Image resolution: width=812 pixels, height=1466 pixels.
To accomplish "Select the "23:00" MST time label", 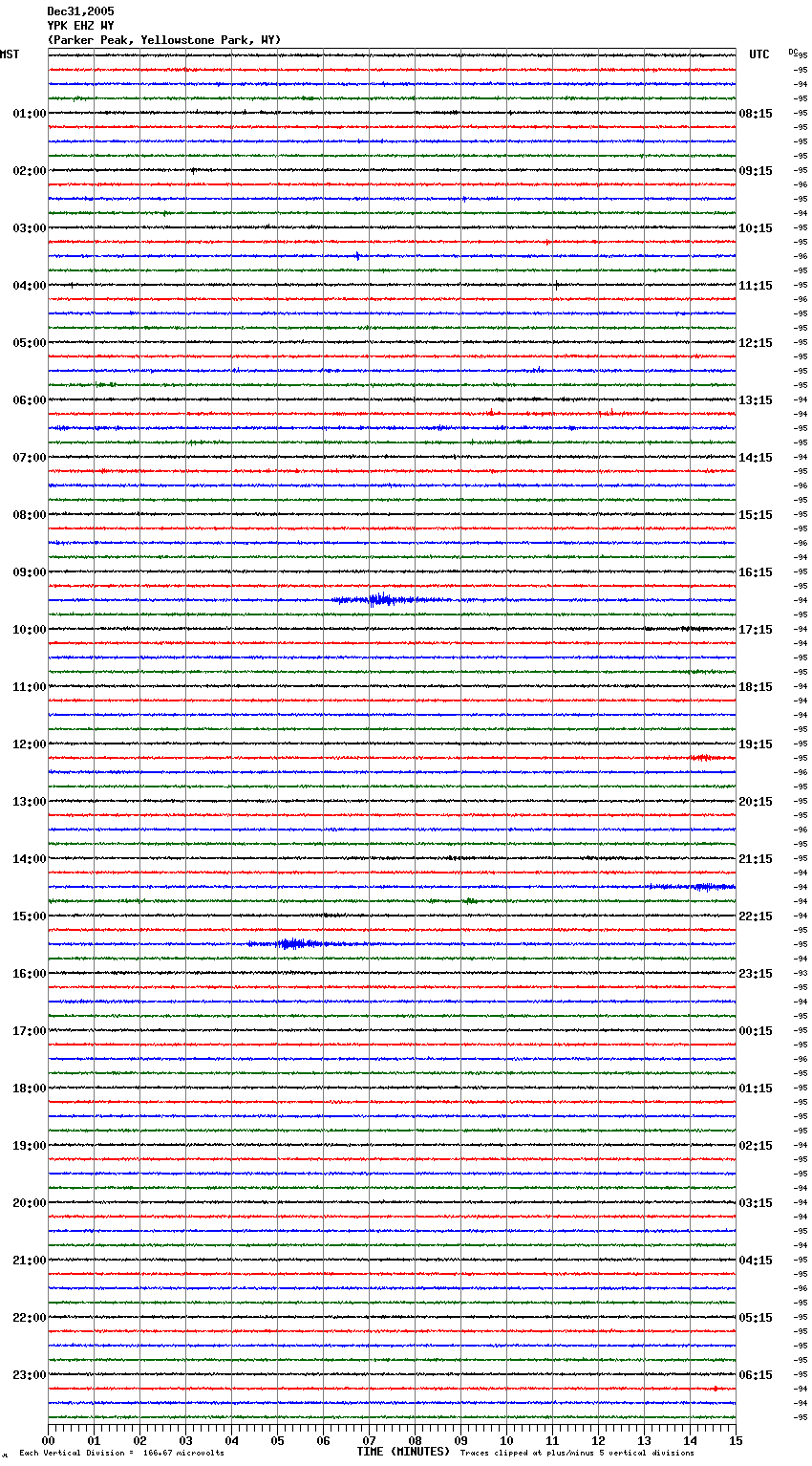I will 30,1375.
